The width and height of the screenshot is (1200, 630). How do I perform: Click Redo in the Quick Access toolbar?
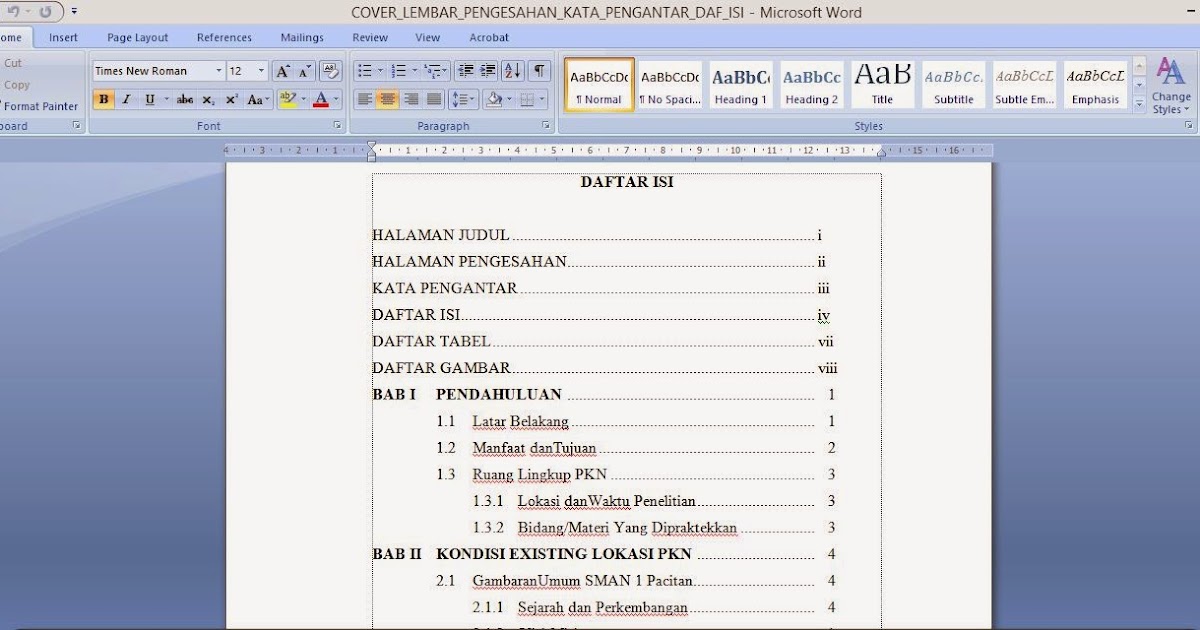(x=45, y=13)
